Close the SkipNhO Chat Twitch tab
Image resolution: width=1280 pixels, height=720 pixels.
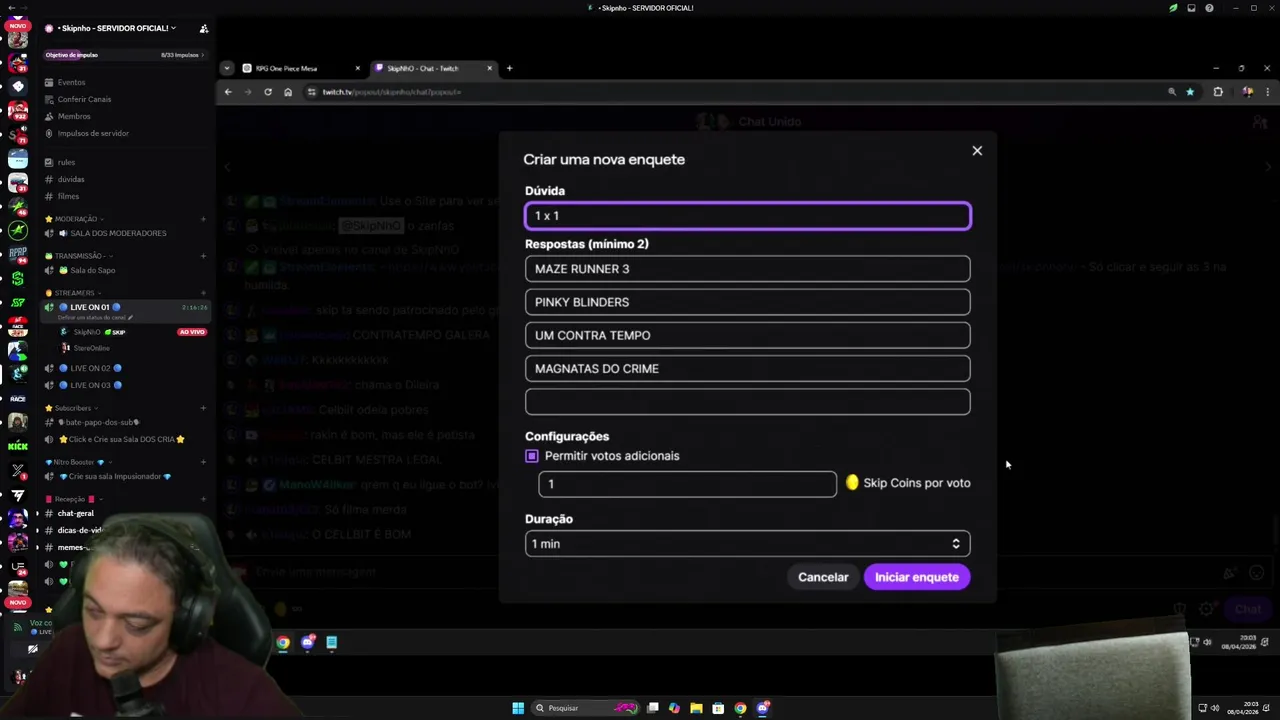click(x=489, y=68)
